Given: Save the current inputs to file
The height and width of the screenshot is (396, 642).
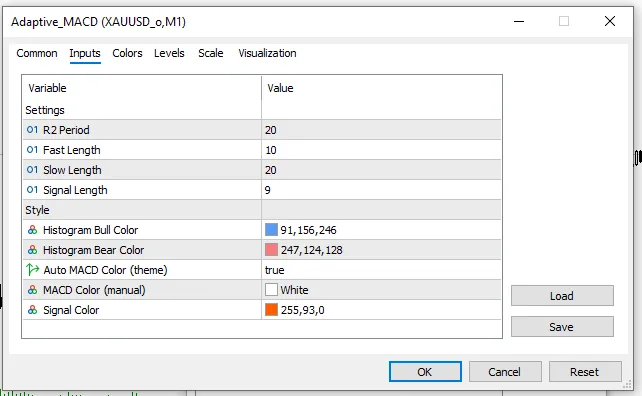Looking at the screenshot, I should point(562,327).
